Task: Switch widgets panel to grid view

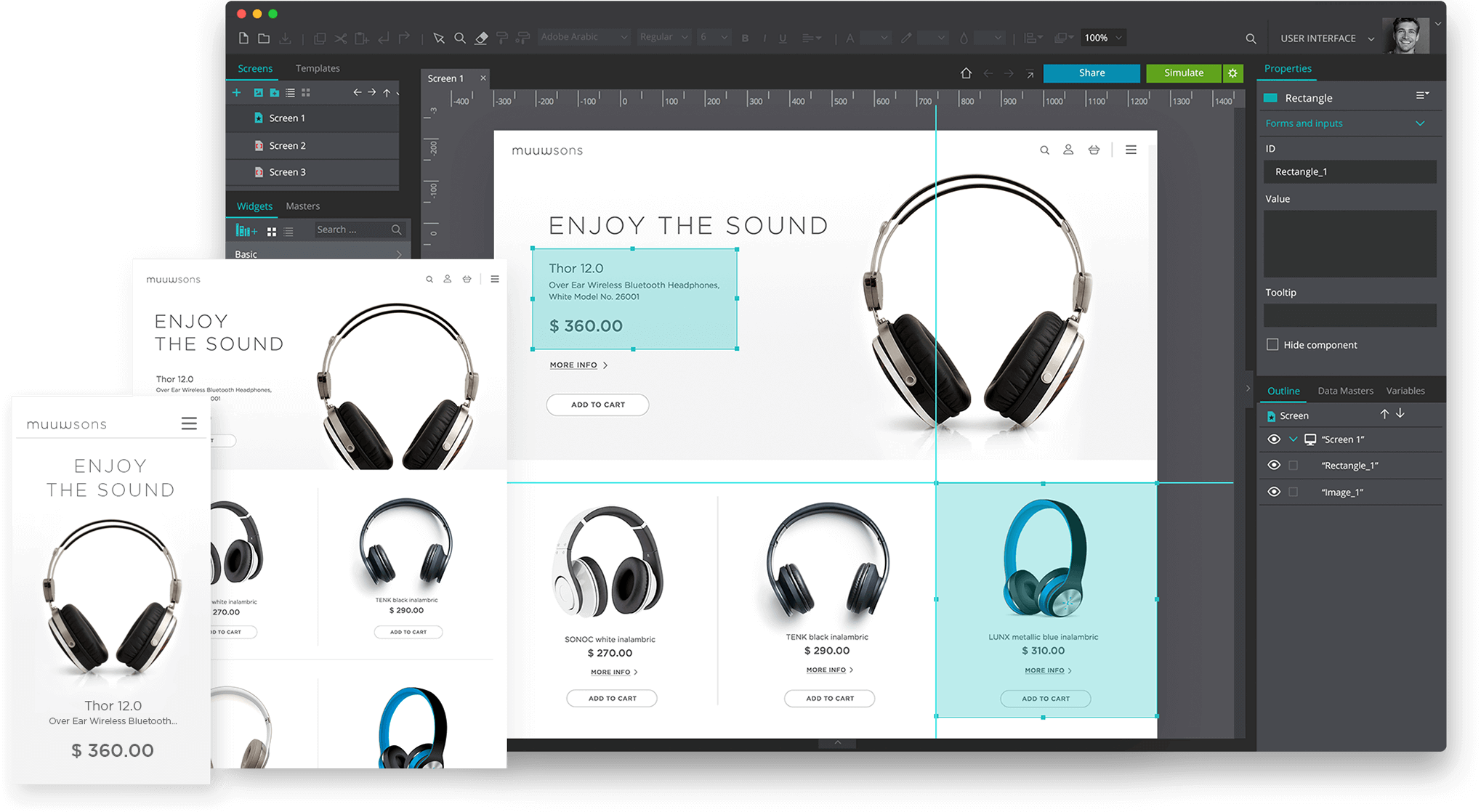Action: [271, 231]
